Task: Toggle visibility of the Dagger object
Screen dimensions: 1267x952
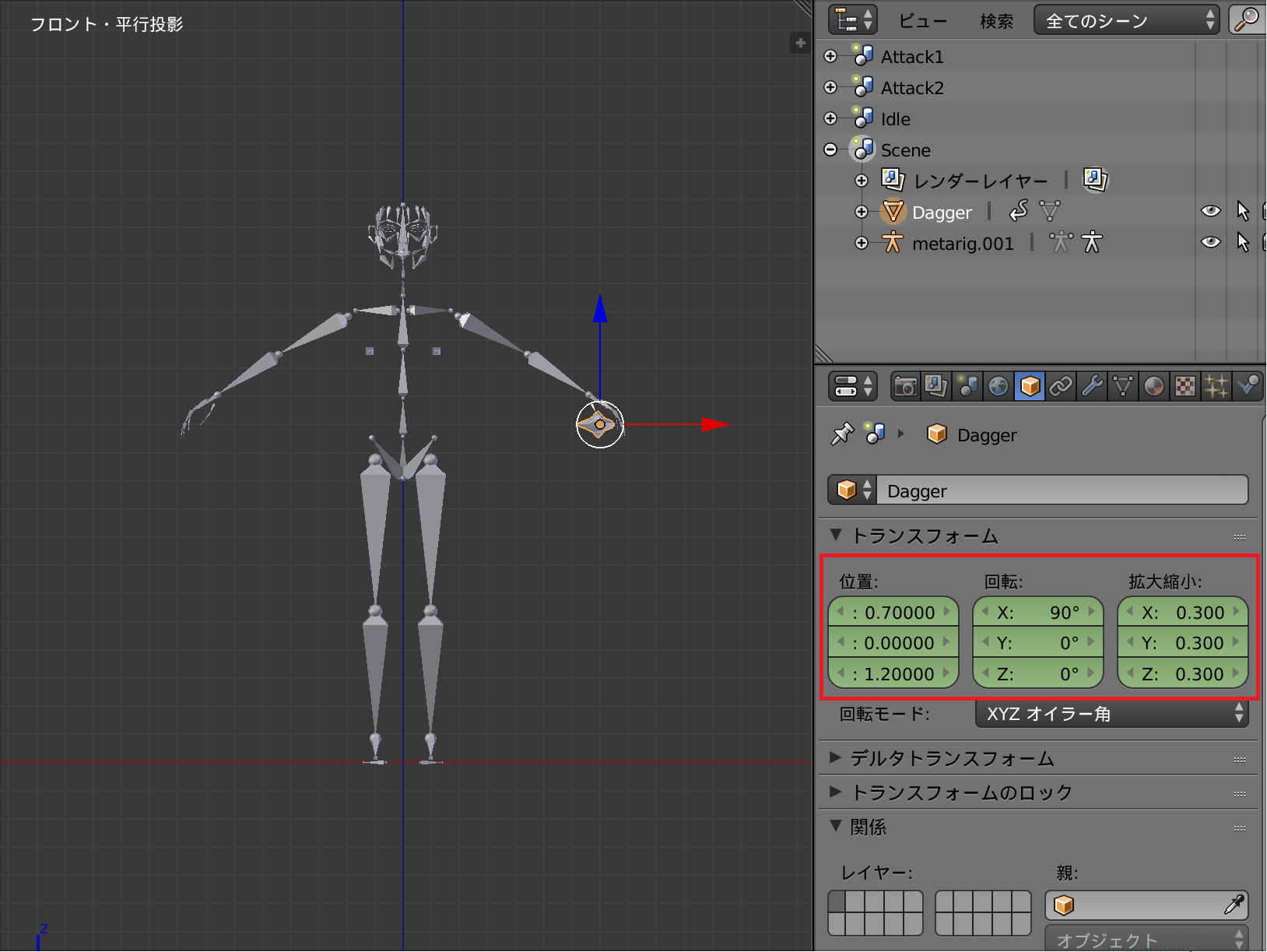Action: (1211, 210)
